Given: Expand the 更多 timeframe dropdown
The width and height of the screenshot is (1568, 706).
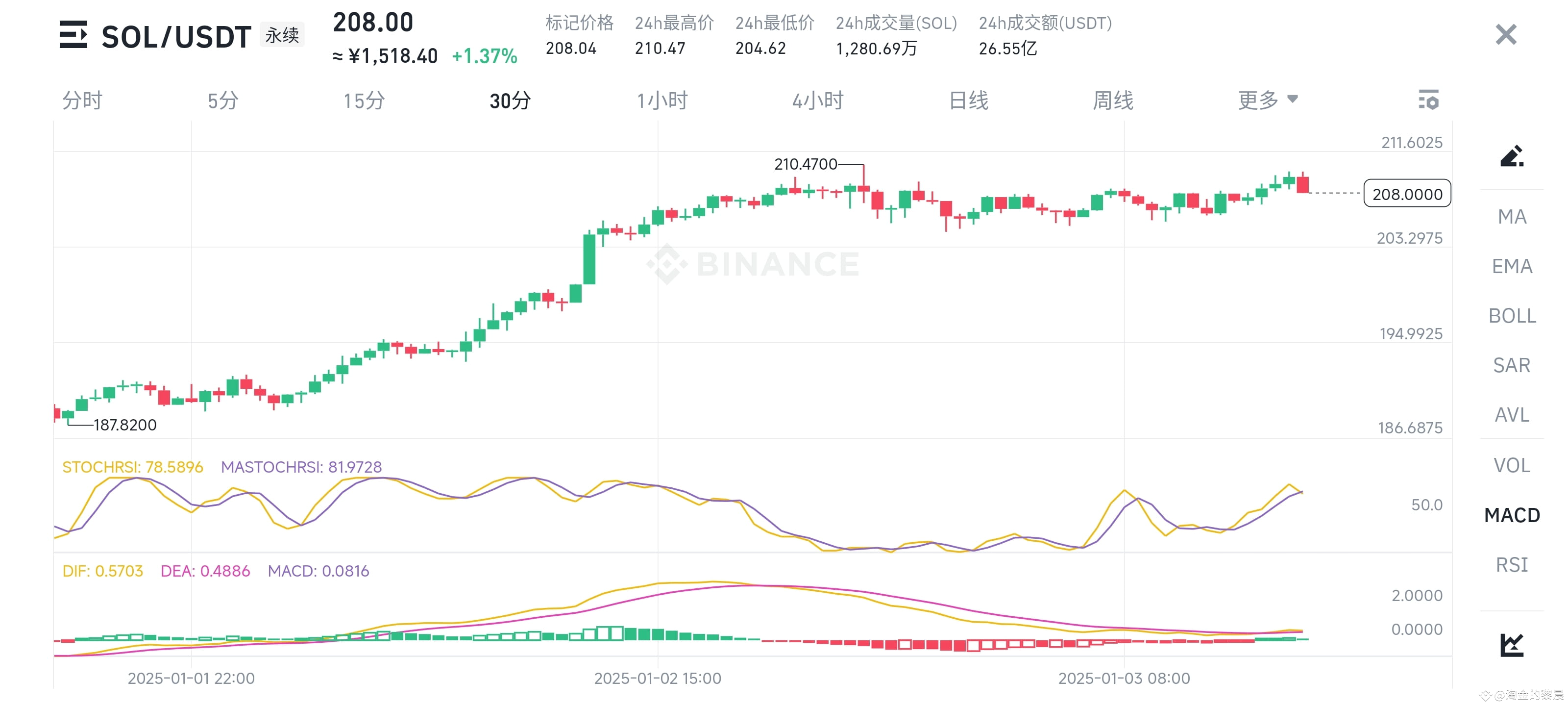Looking at the screenshot, I should coord(1267,100).
